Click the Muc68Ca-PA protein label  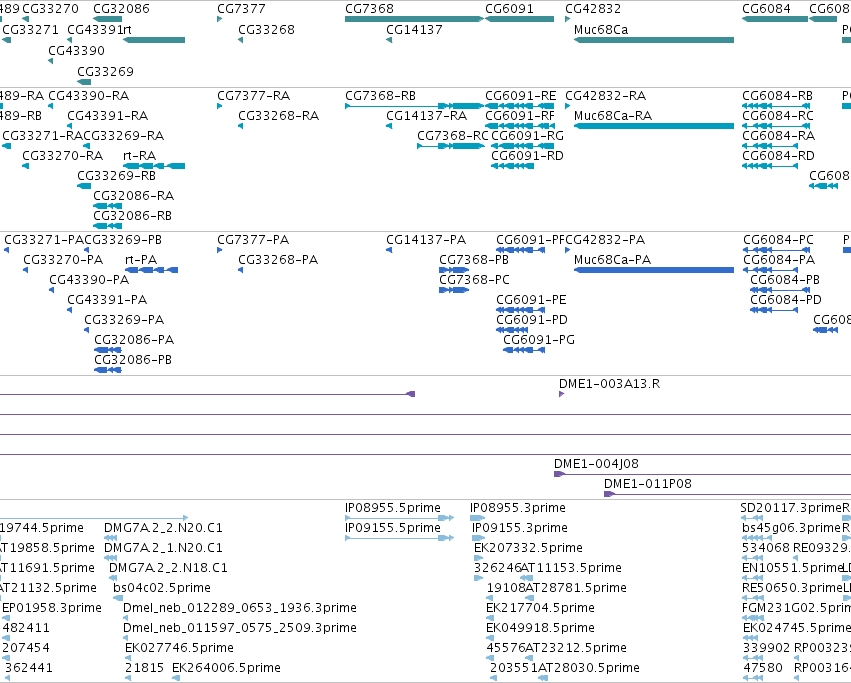(x=612, y=260)
